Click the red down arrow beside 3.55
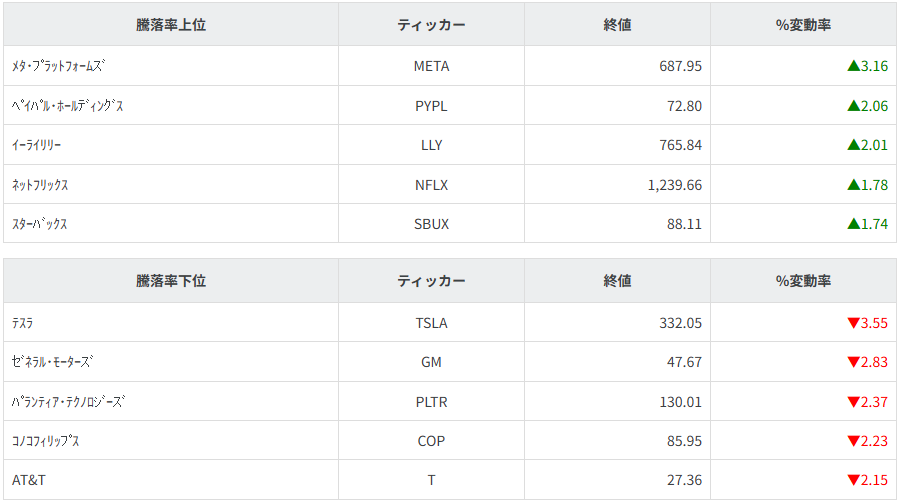The width and height of the screenshot is (900, 504). tap(853, 323)
